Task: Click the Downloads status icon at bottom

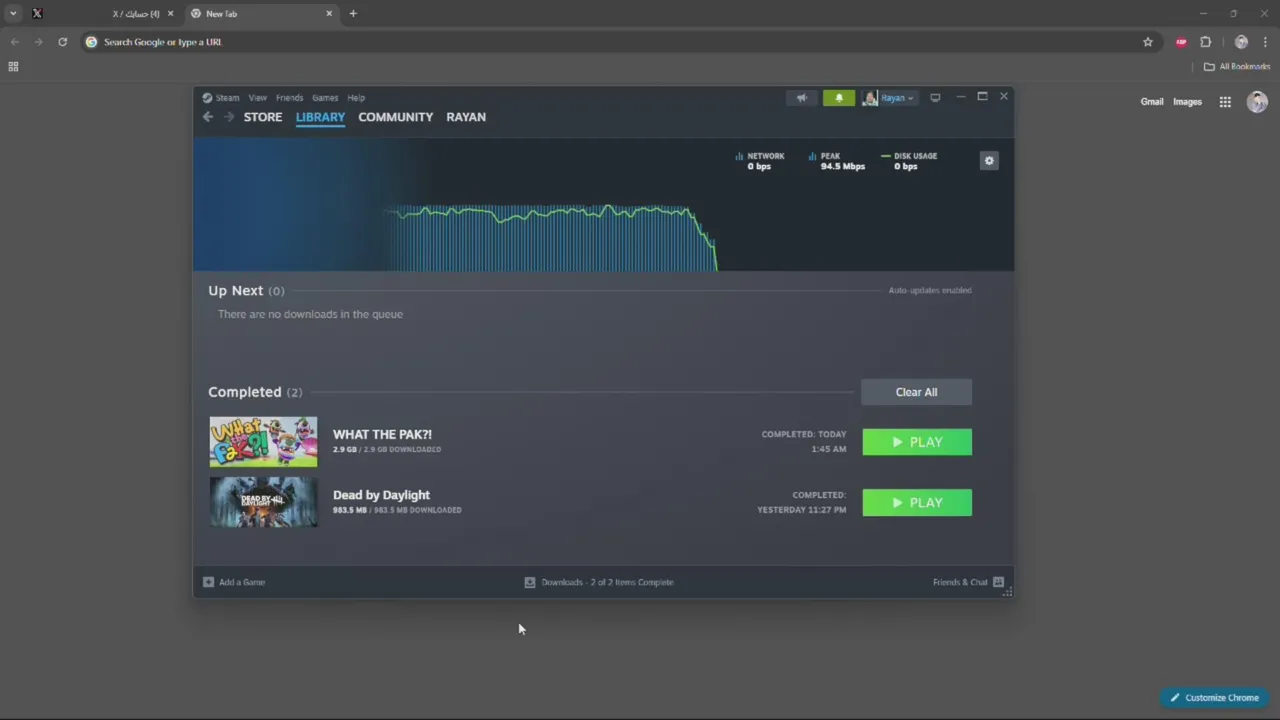Action: click(530, 582)
